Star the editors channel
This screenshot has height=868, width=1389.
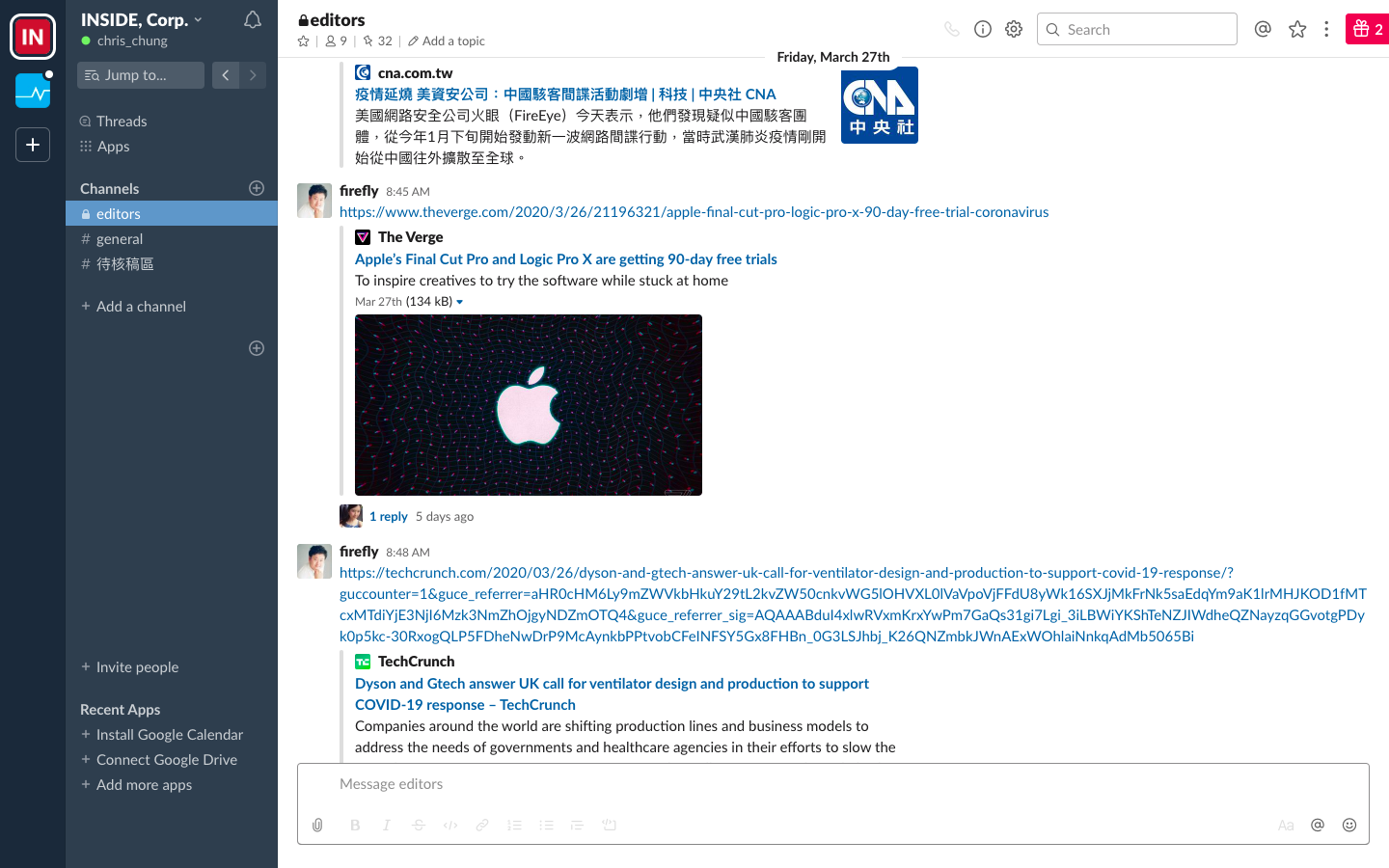[x=304, y=41]
